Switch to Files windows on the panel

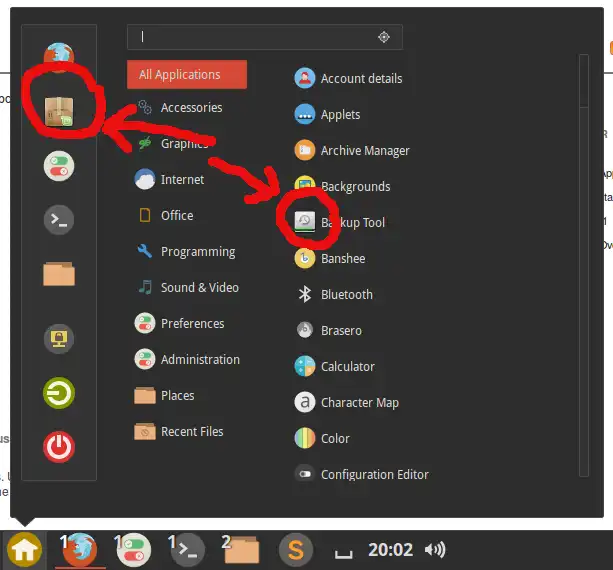pos(241,550)
